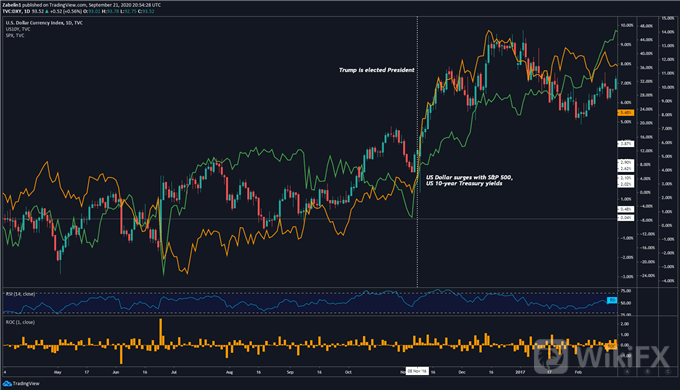Click the A scale button at bottom right
Image resolution: width=680 pixels, height=390 pixels.
click(x=627, y=372)
